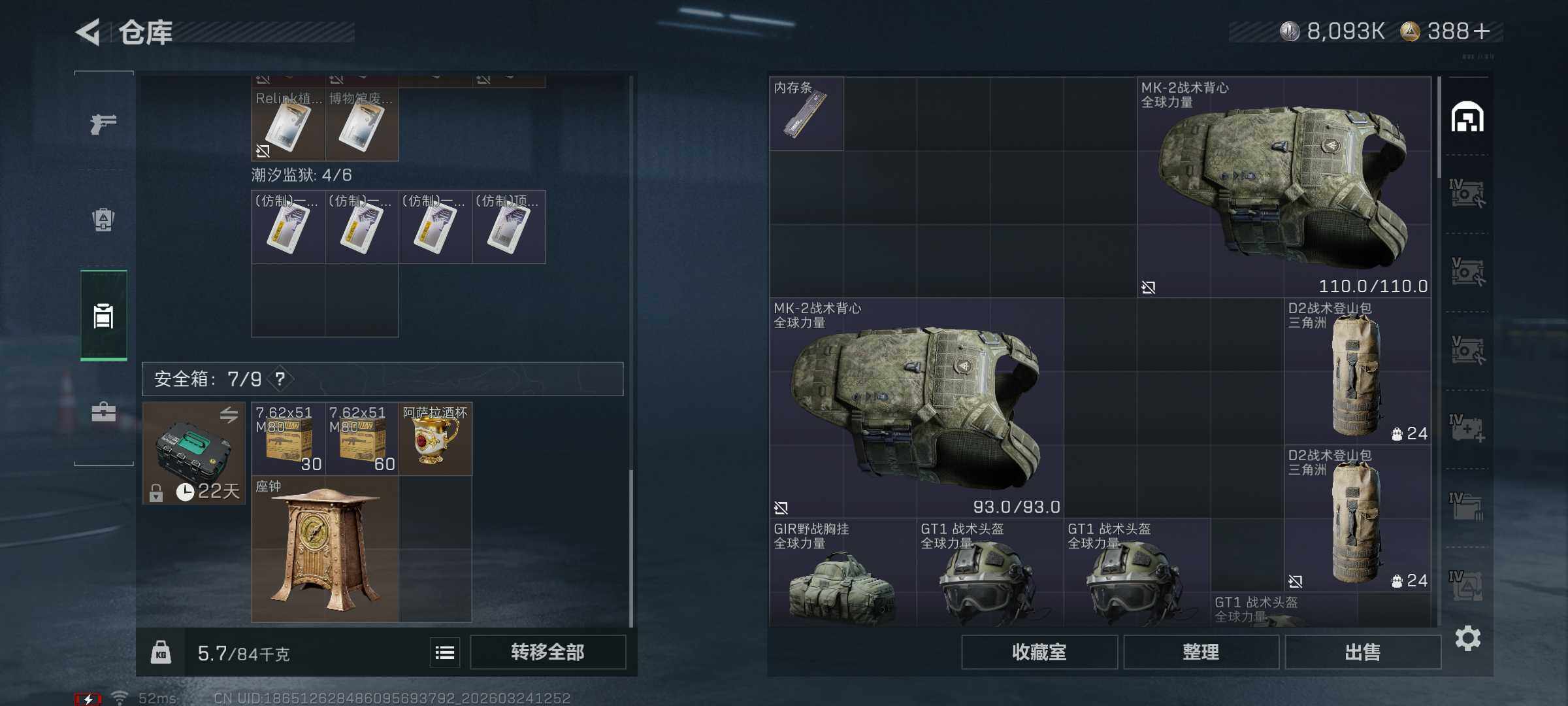Select the MK-2 vest with 93.0 durability
This screenshot has height=706, width=1568.
click(x=917, y=408)
